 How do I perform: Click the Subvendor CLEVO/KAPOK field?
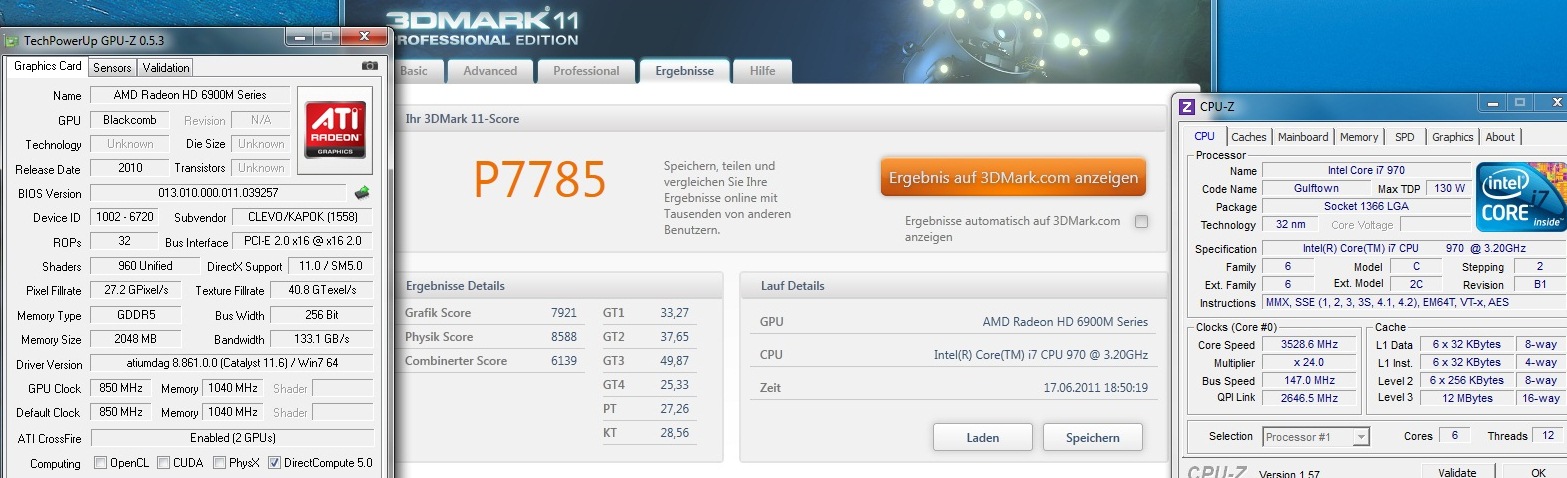click(x=303, y=217)
